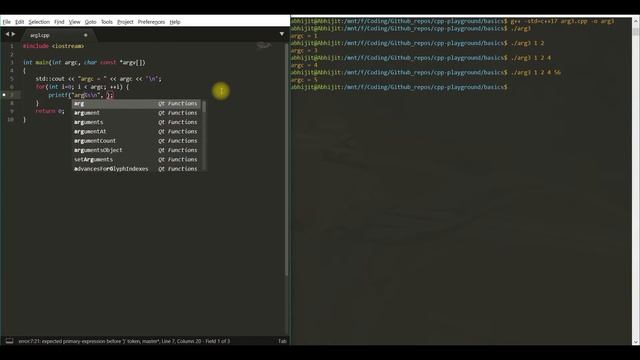Click 'argc = 3' output in terminal
The image size is (640, 360).
click(x=304, y=51)
